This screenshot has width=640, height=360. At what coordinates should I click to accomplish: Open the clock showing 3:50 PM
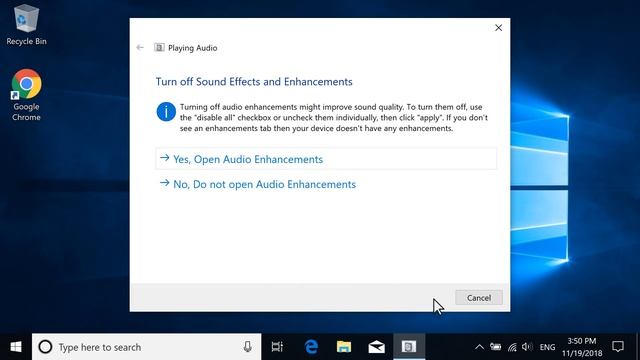tap(582, 347)
